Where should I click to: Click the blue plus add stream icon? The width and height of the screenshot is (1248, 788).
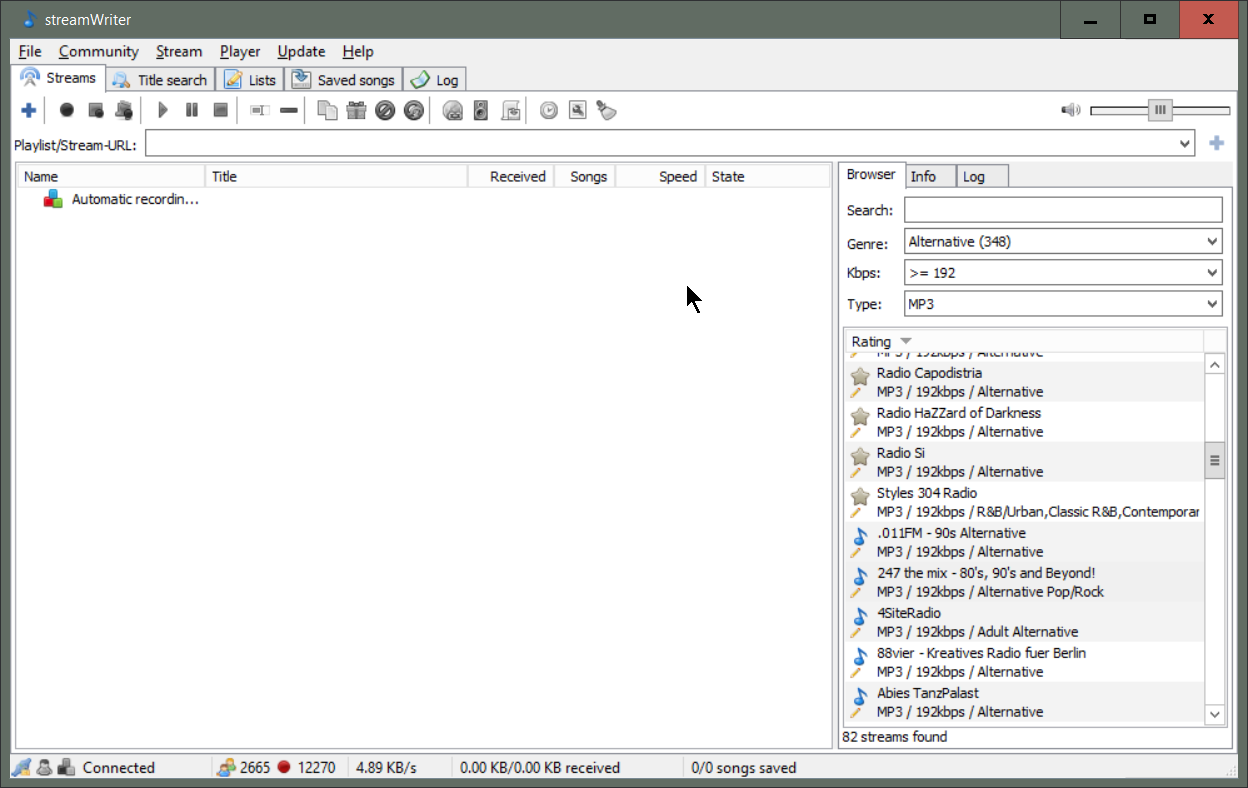click(28, 110)
